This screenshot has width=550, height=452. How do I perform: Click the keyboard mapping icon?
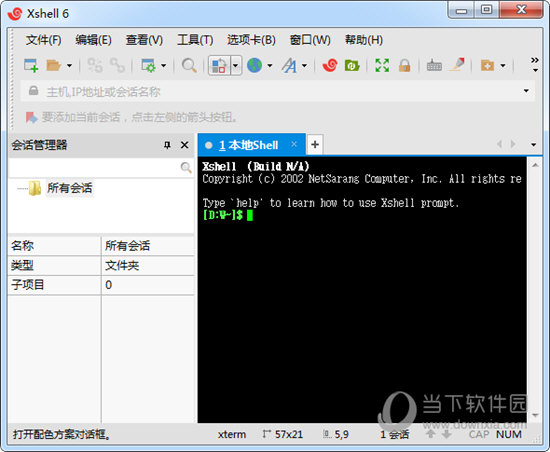(434, 66)
